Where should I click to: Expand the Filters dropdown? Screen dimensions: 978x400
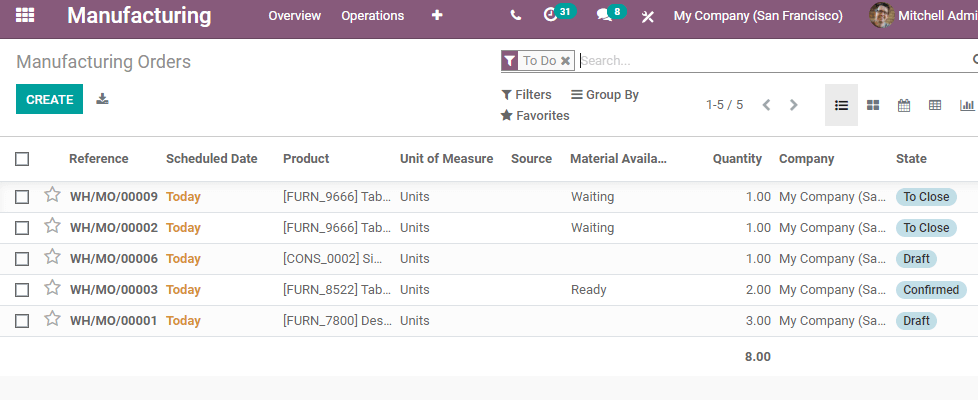[x=526, y=95]
